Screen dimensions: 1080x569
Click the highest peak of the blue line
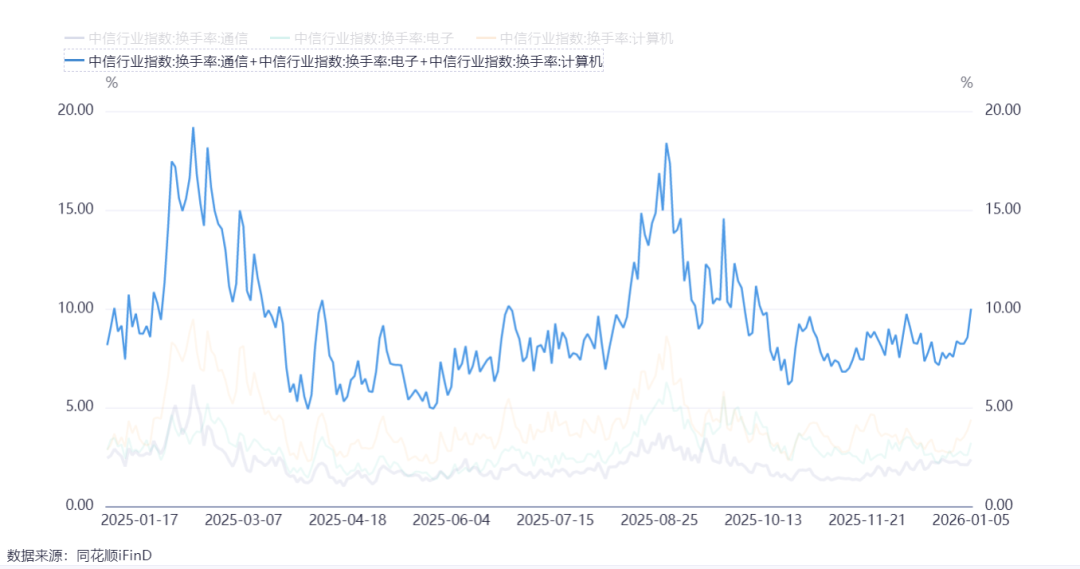pos(193,128)
